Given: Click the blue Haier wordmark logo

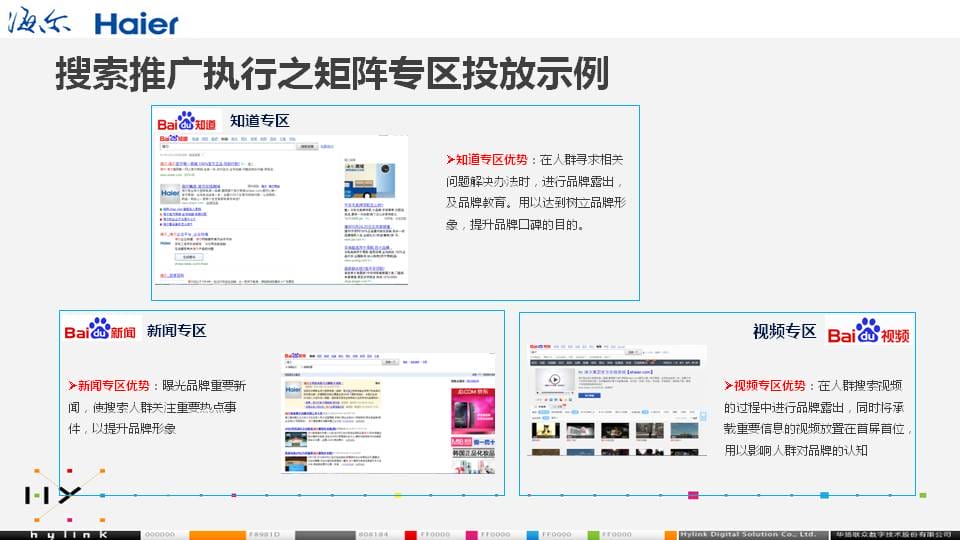Looking at the screenshot, I should click(x=136, y=24).
